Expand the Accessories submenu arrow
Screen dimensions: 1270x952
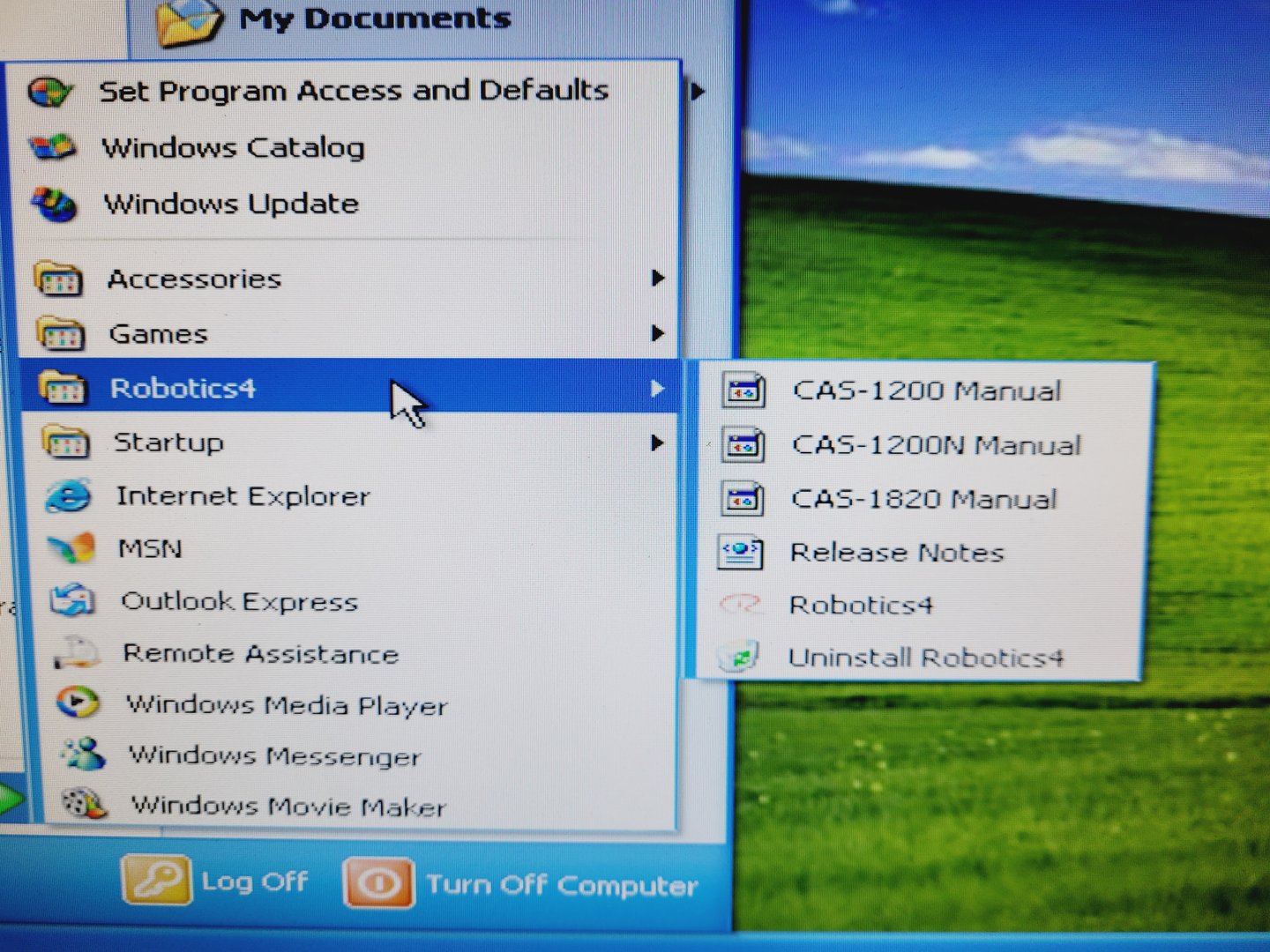click(657, 279)
